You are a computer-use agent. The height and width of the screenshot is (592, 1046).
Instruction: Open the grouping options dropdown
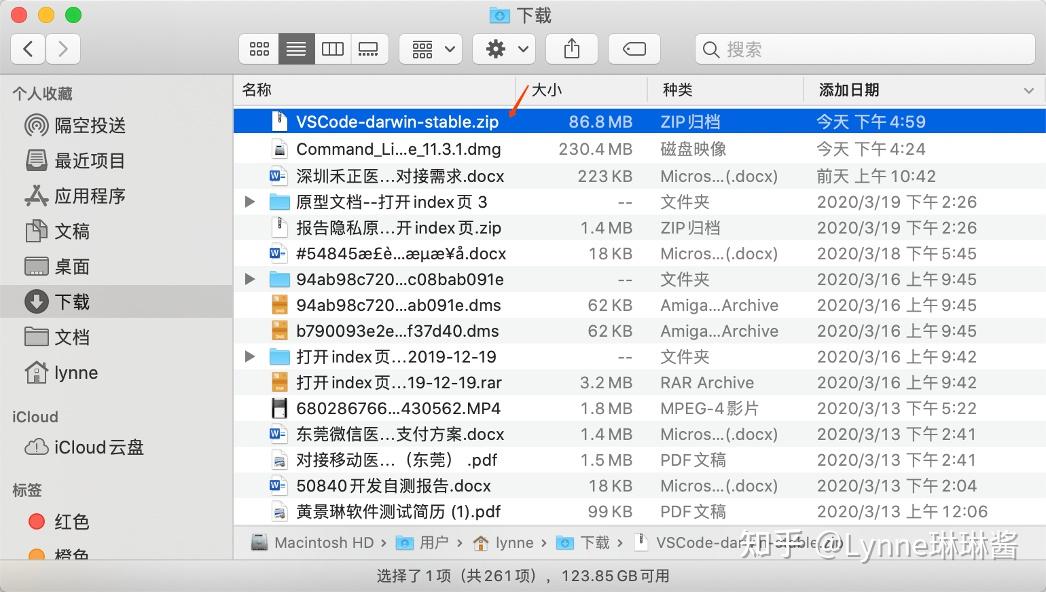[430, 48]
